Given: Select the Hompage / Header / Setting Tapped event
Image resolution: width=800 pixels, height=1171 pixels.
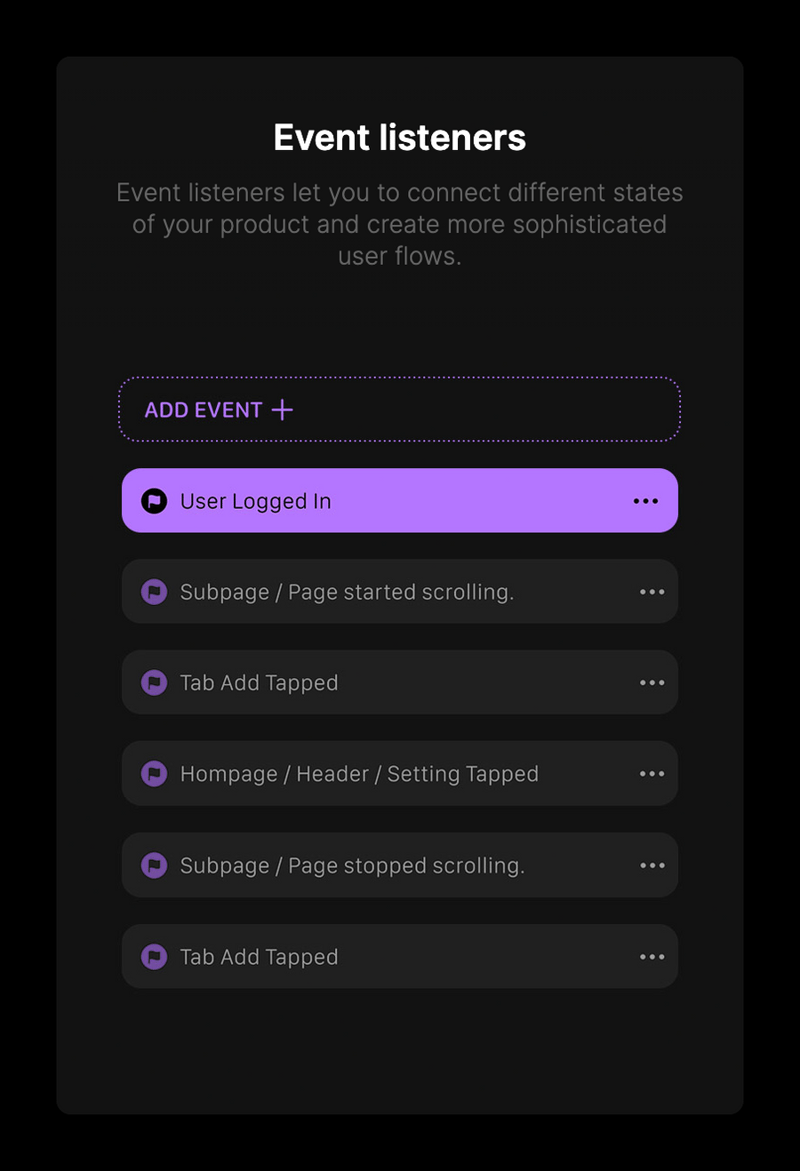Looking at the screenshot, I should coord(400,773).
